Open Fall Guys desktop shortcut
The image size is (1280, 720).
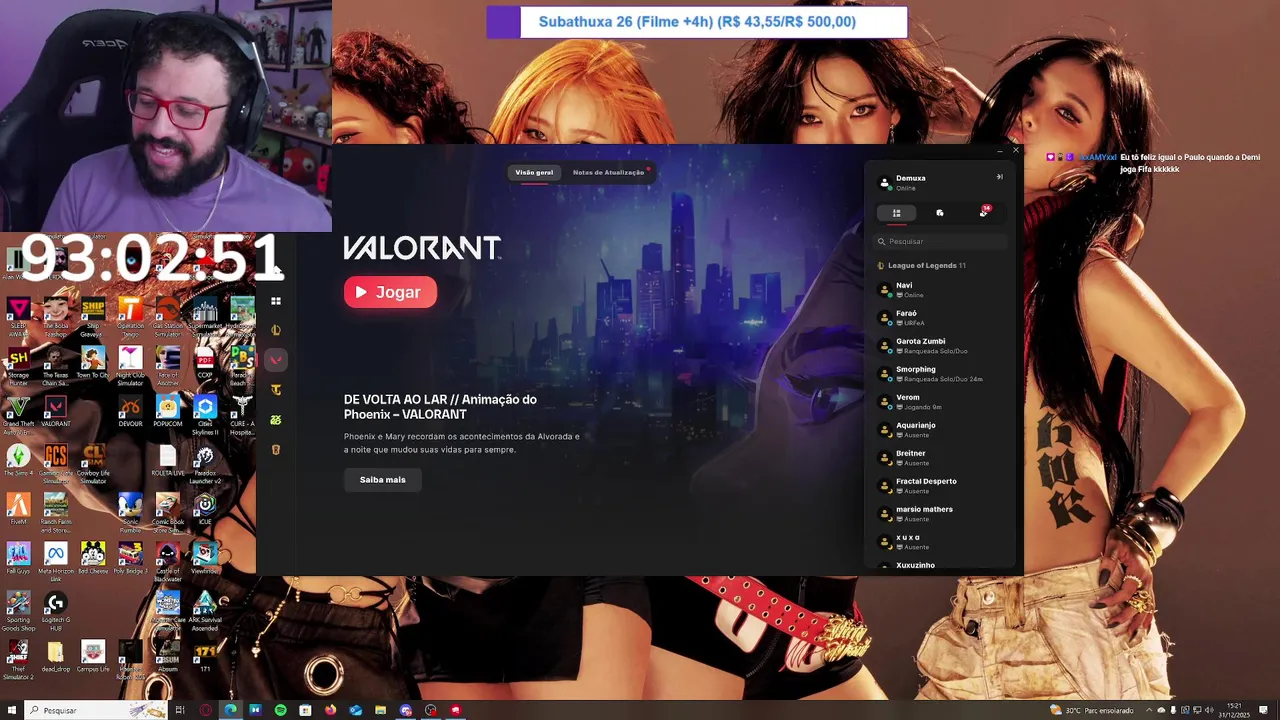pyautogui.click(x=18, y=559)
